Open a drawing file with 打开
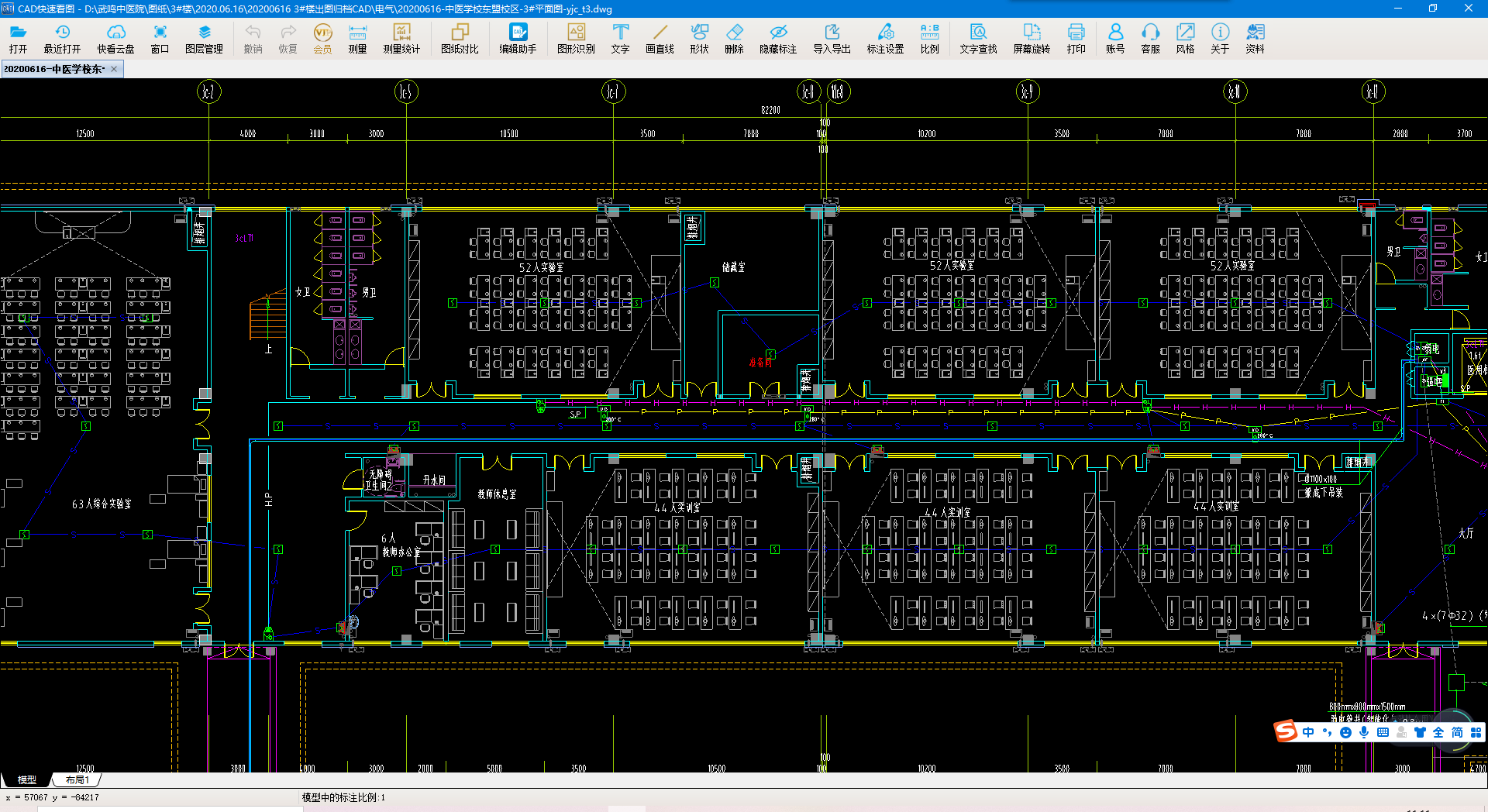Image resolution: width=1488 pixels, height=812 pixels. (x=18, y=39)
